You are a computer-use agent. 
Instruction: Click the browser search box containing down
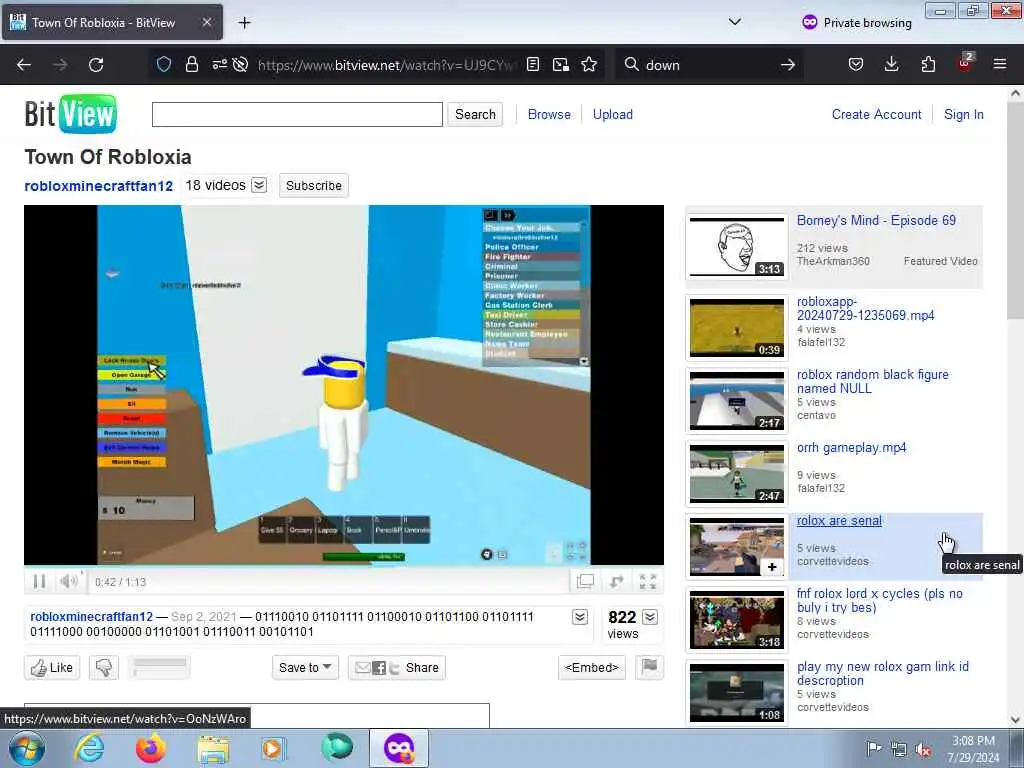point(709,65)
